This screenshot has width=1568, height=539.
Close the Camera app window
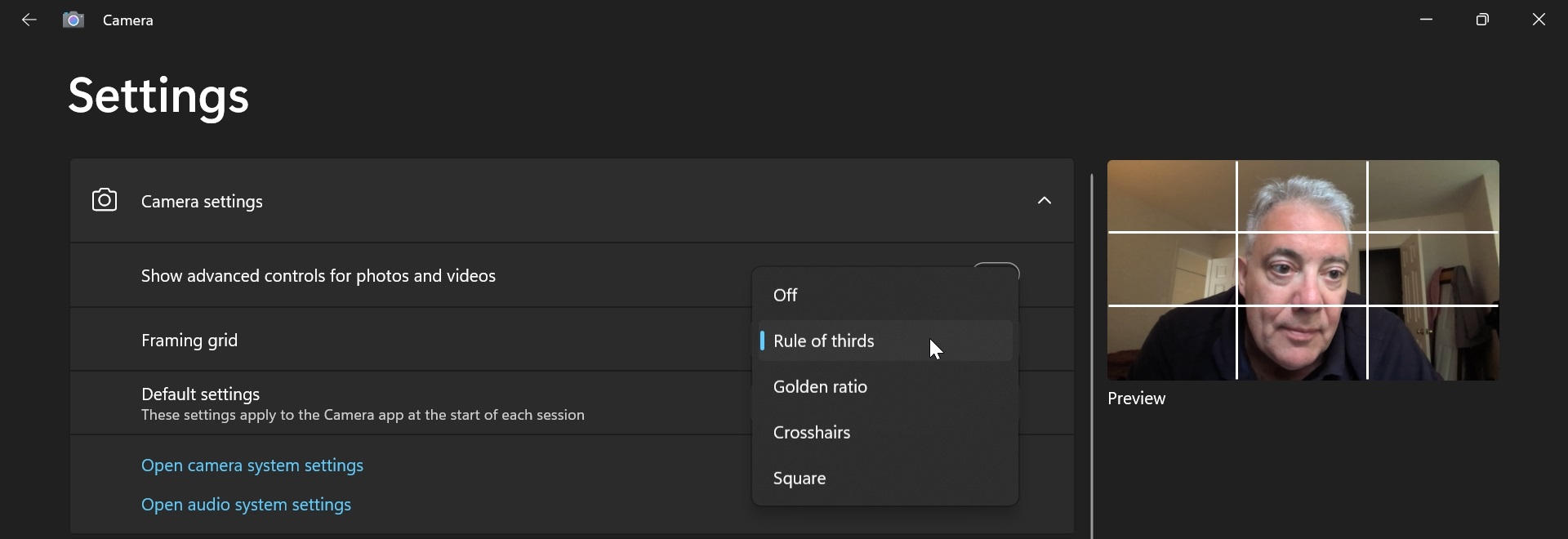pos(1539,20)
